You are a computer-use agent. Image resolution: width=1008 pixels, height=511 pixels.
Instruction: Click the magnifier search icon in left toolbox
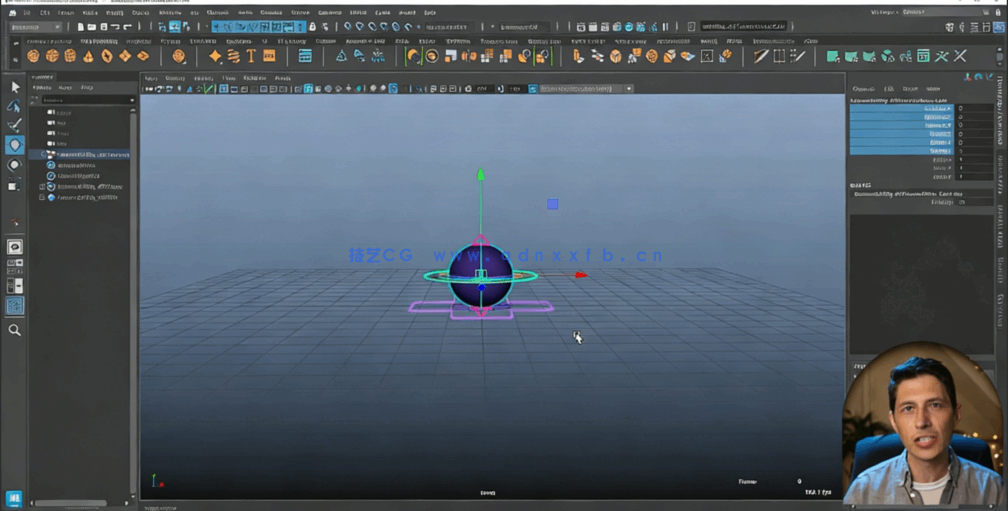[x=14, y=330]
